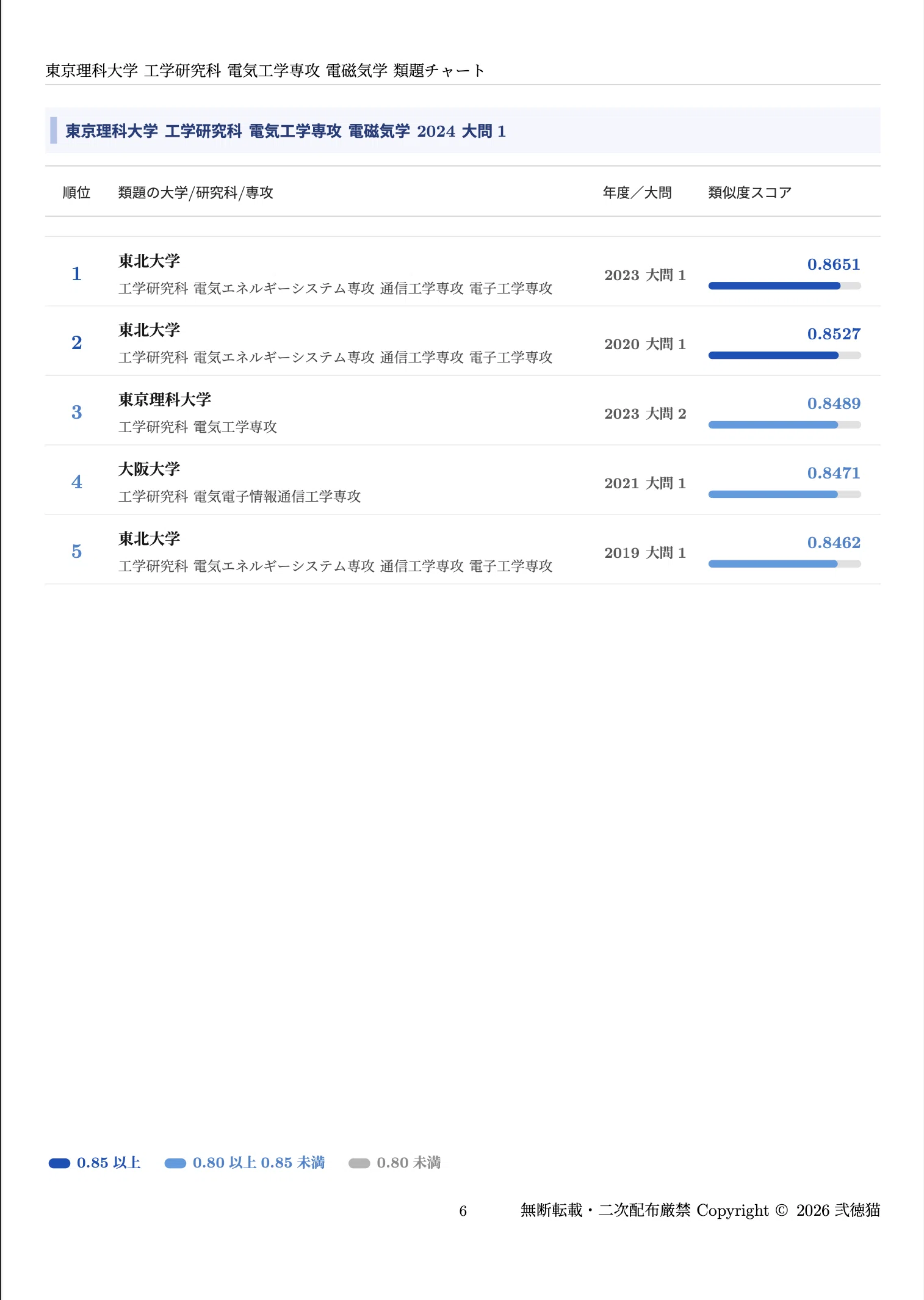The width and height of the screenshot is (924, 1300).
Task: Click the legend label '0.80 未満'
Action: pyautogui.click(x=409, y=1163)
